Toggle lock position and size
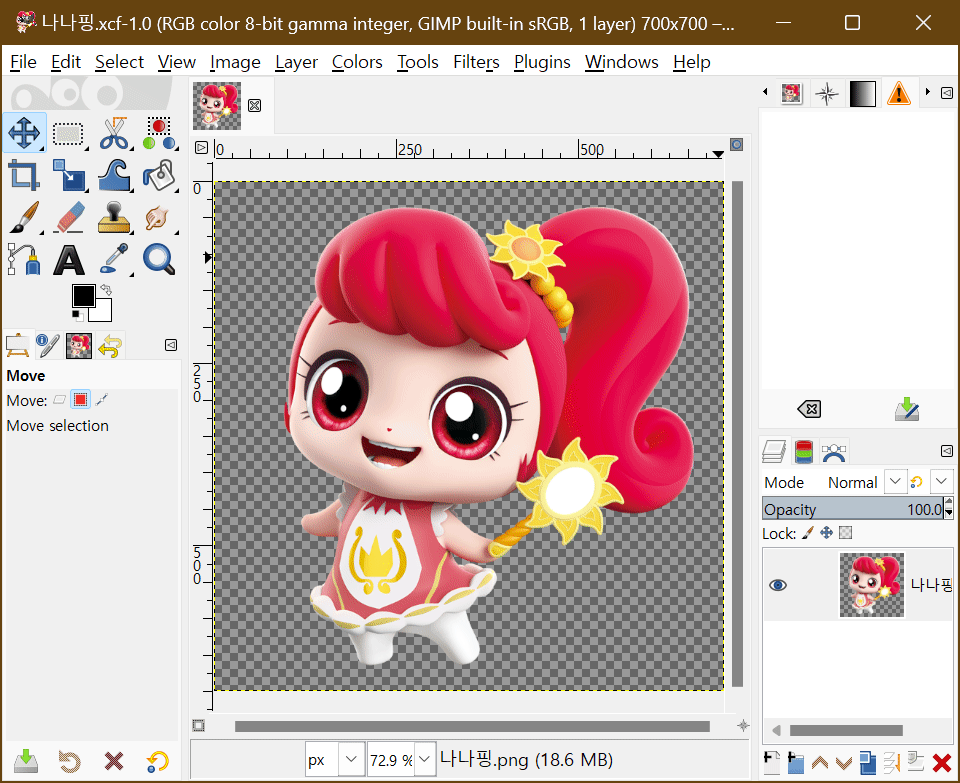Viewport: 960px width, 783px height. pyautogui.click(x=827, y=533)
